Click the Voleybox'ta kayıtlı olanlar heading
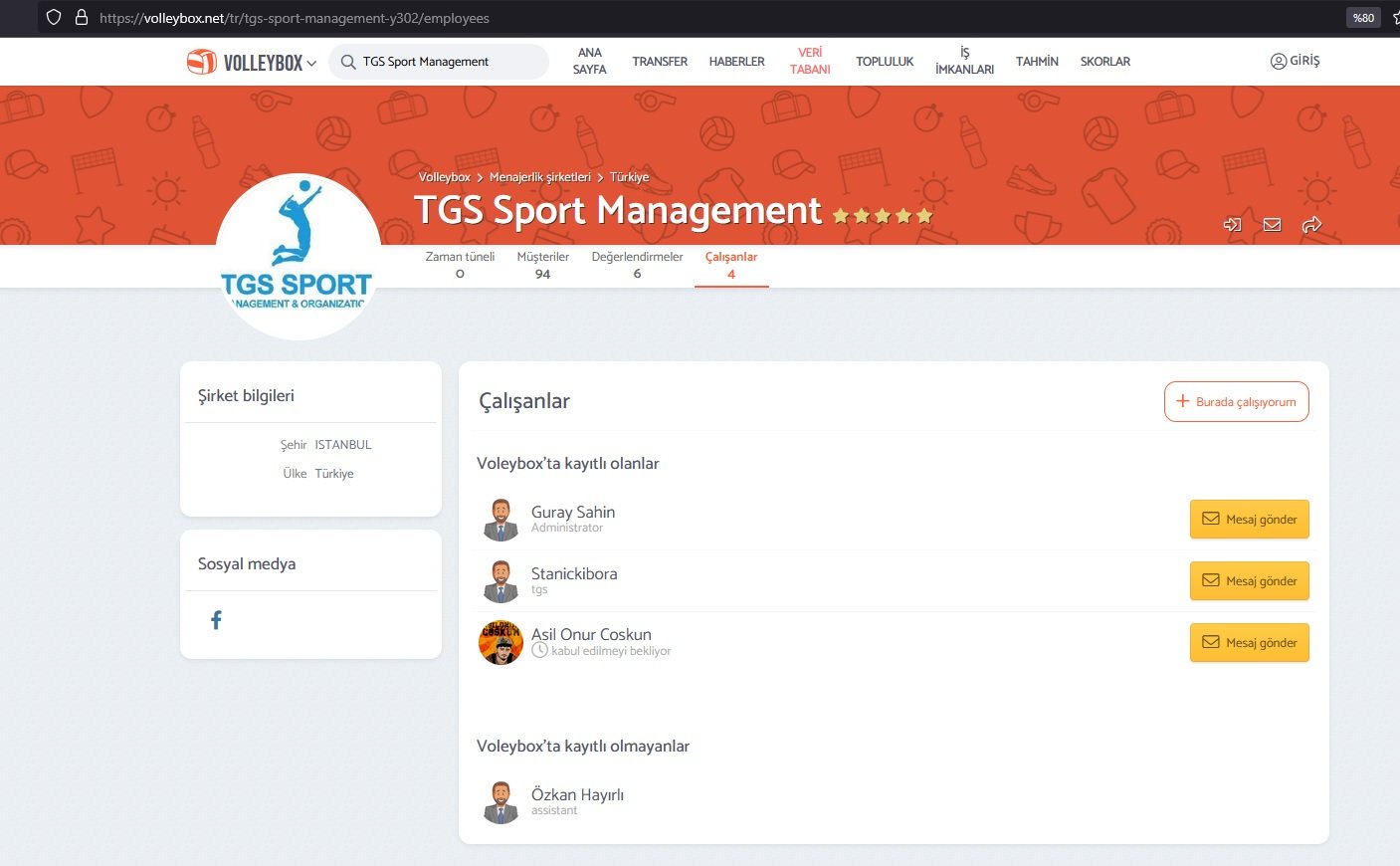 pyautogui.click(x=567, y=464)
